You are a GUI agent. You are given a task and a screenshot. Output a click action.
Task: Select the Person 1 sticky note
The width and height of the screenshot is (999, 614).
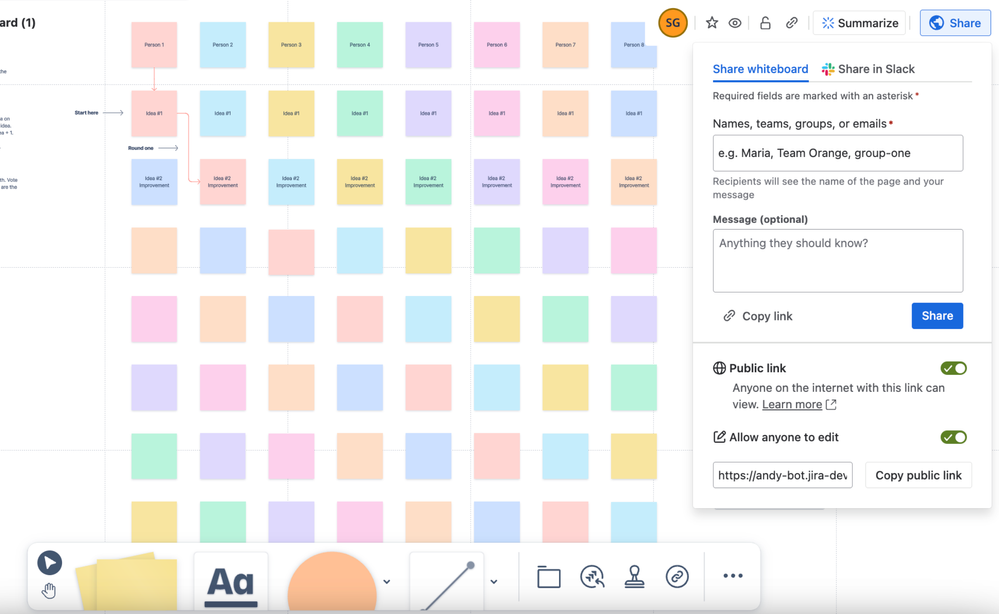154,45
